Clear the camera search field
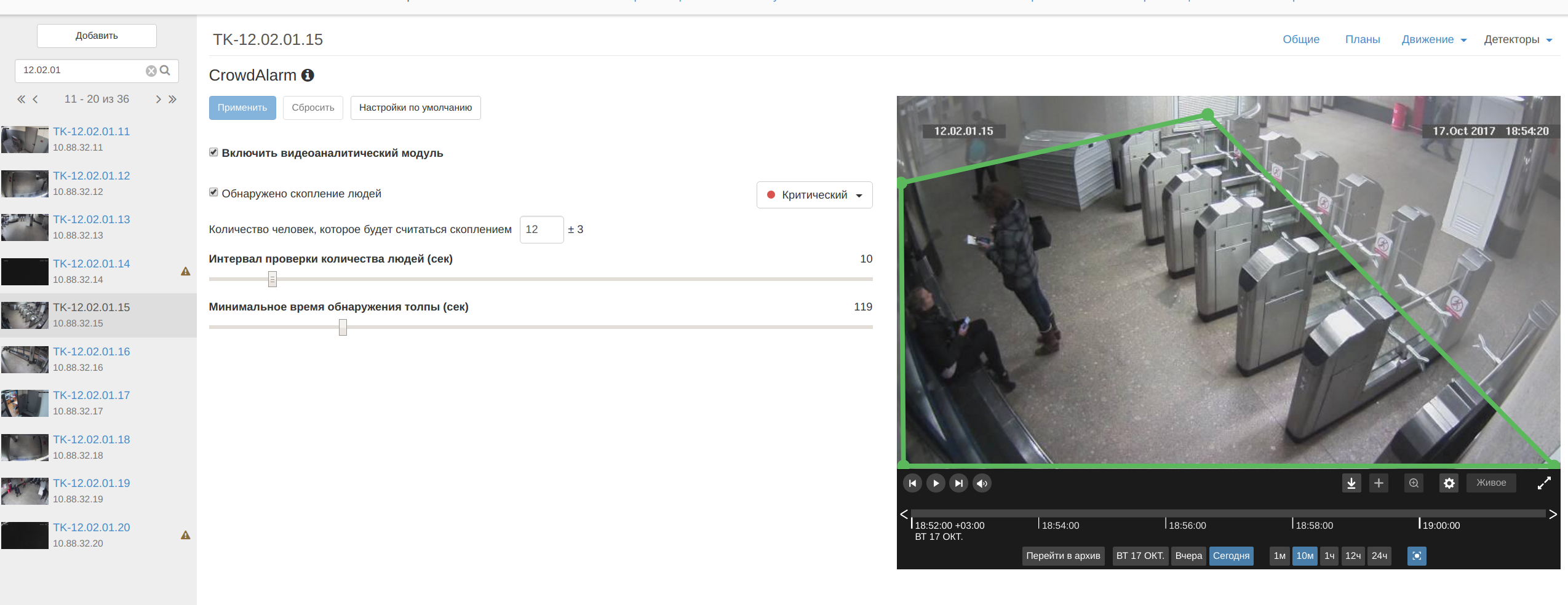Viewport: 1568px width, 605px height. coord(151,71)
